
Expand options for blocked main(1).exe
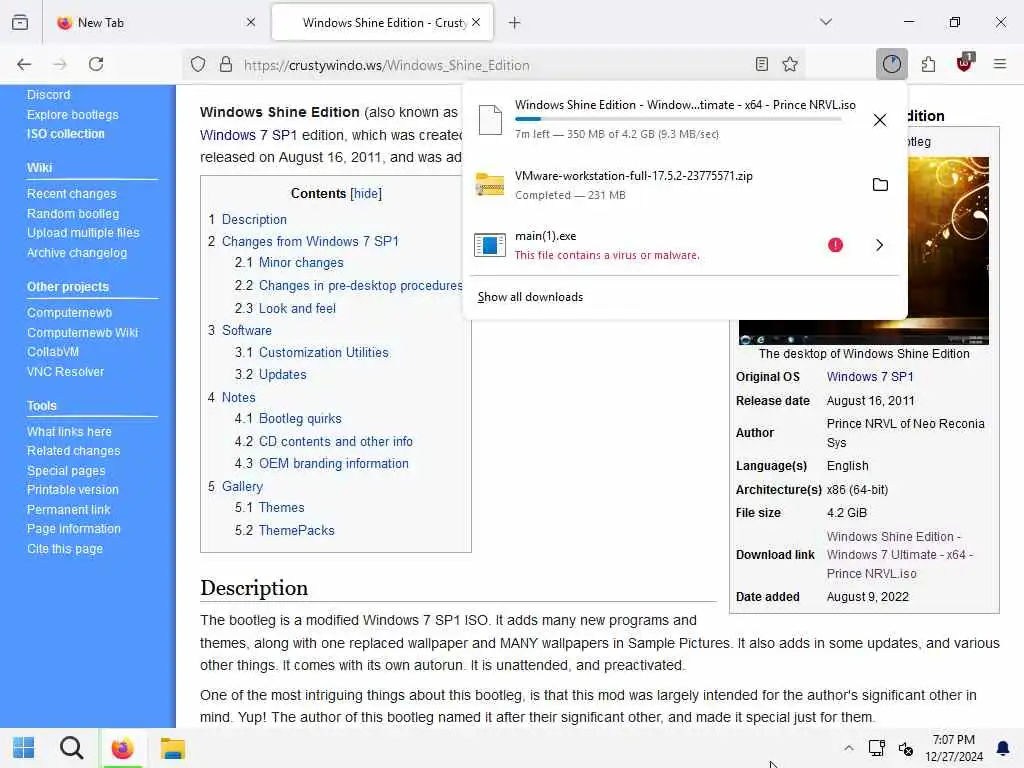880,245
